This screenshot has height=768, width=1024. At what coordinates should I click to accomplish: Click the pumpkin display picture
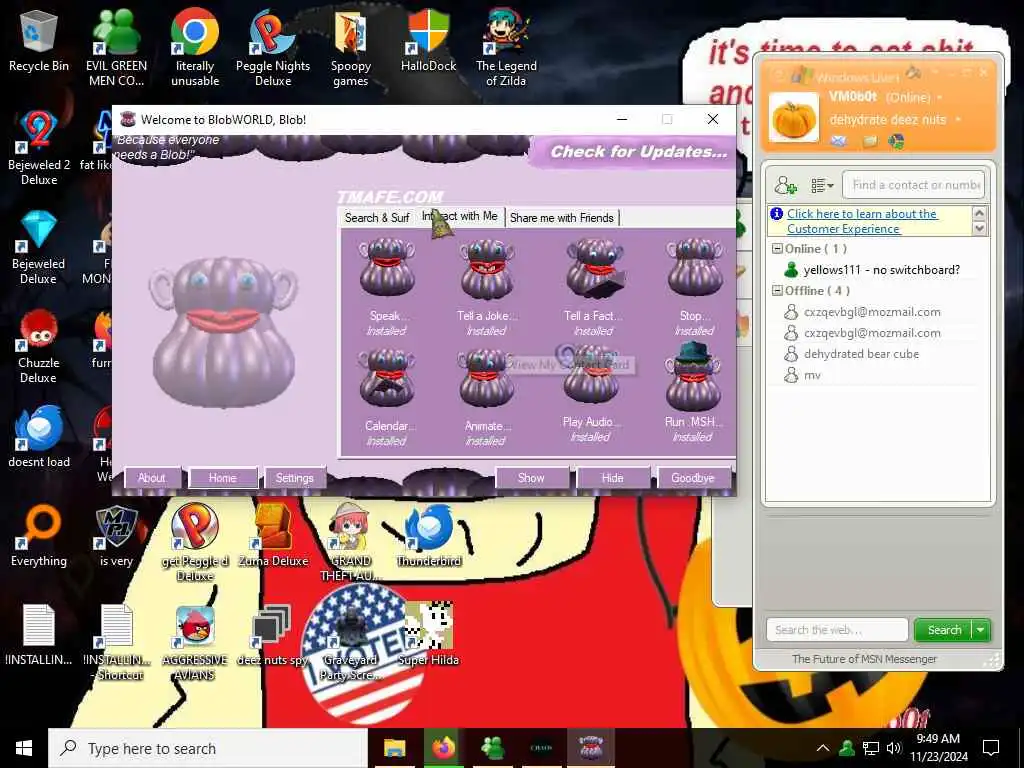click(793, 118)
